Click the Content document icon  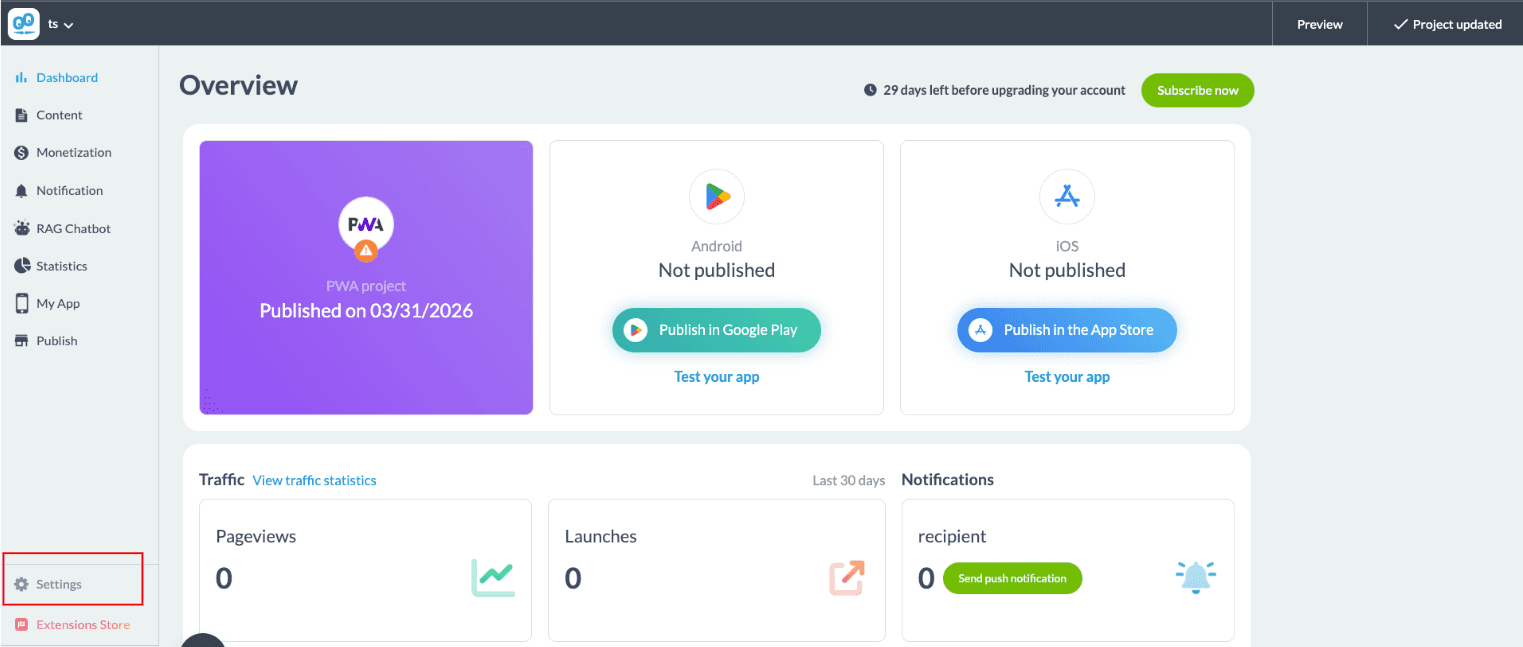click(21, 115)
